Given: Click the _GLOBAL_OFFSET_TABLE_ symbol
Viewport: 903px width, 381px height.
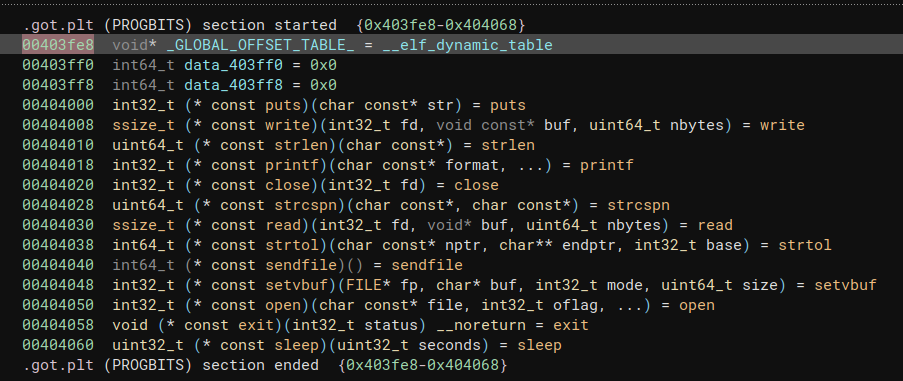Looking at the screenshot, I should (260, 45).
